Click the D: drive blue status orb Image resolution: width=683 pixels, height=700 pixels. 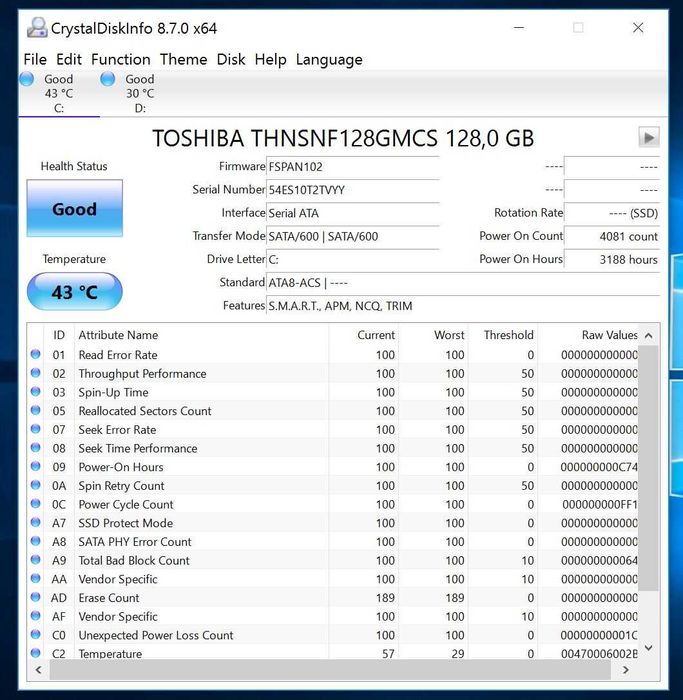tap(108, 79)
